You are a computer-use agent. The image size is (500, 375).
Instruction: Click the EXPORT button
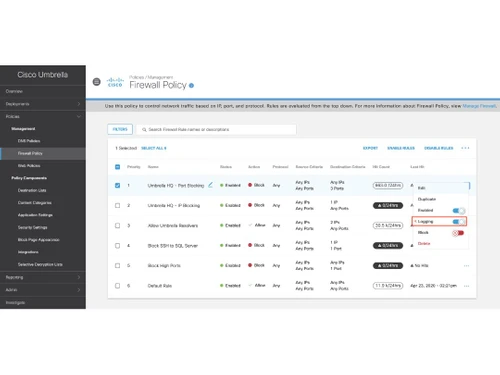370,148
